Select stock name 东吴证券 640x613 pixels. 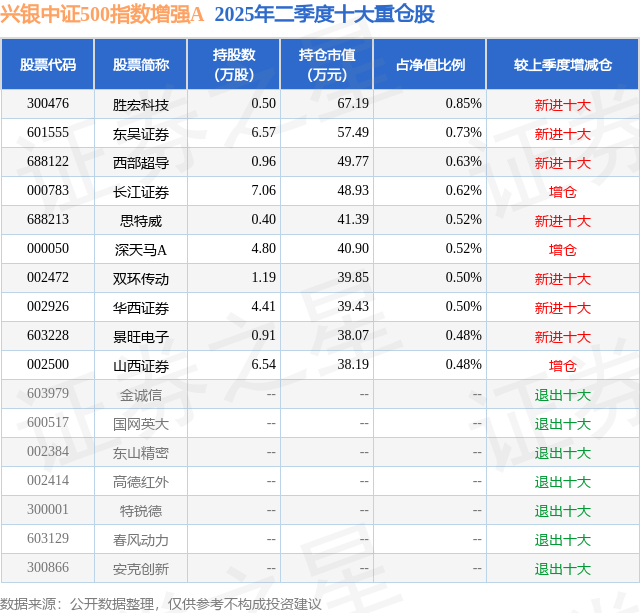[141, 134]
